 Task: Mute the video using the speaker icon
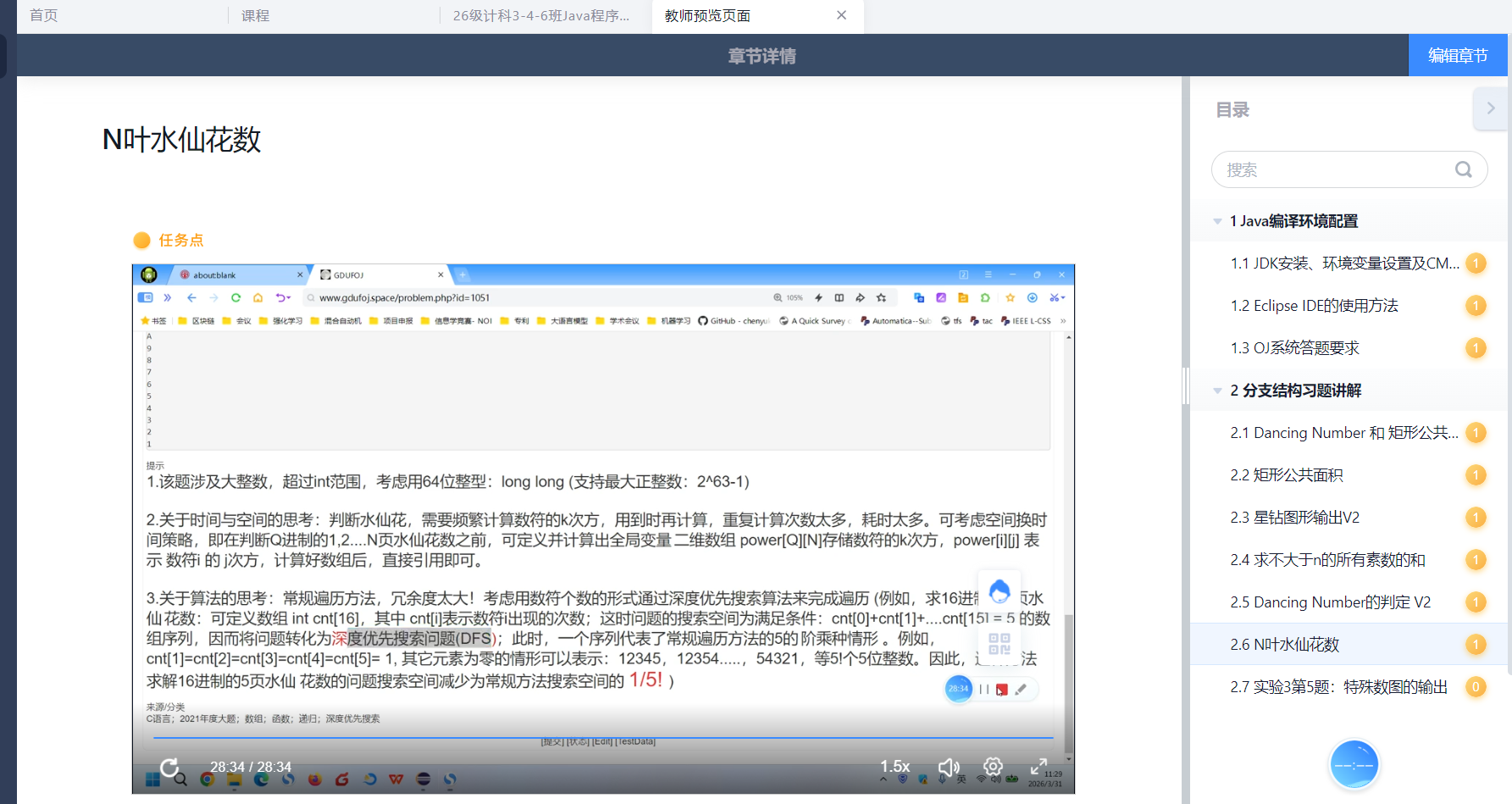948,767
